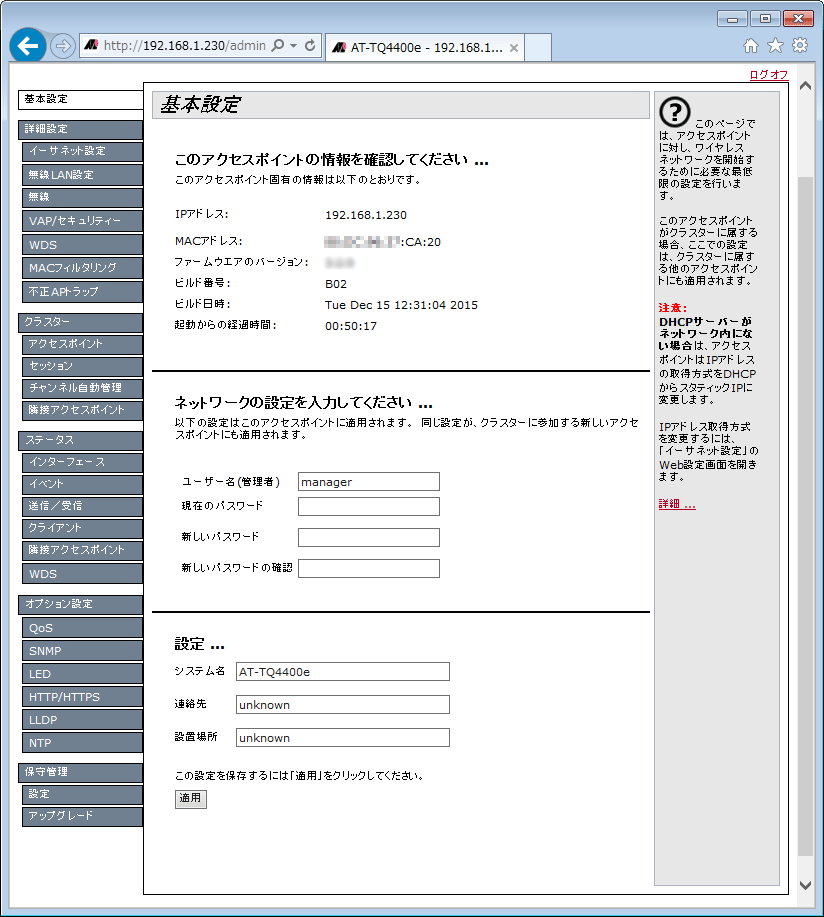Open LLDP option settings
Screen dimensions: 824x917
click(x=82, y=719)
